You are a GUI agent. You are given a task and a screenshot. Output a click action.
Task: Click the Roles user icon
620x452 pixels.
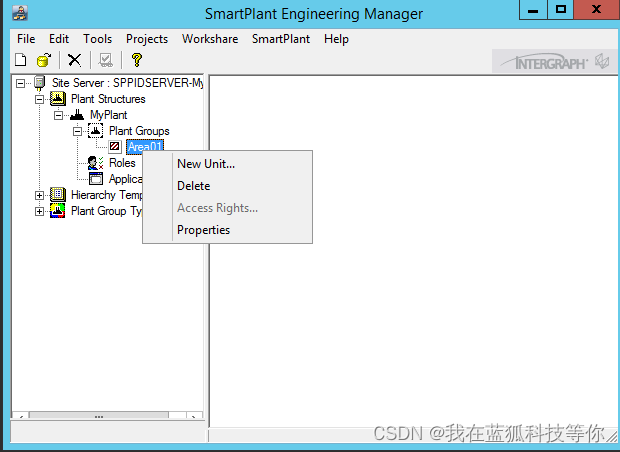(x=95, y=163)
